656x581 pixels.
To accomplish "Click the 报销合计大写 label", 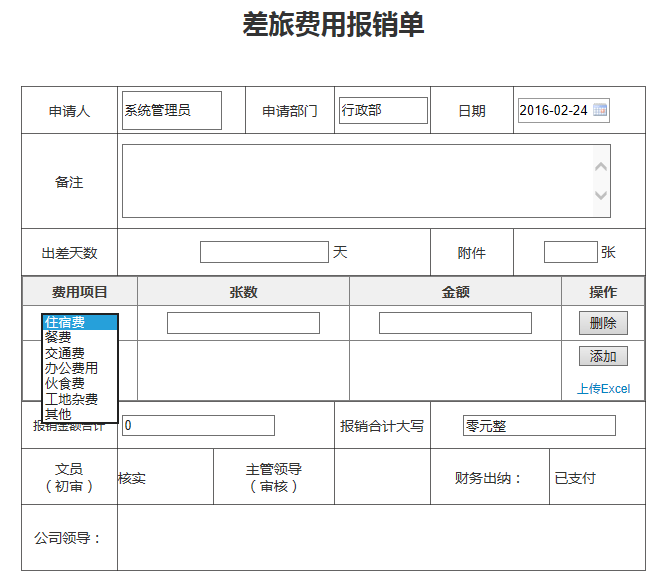I will [x=382, y=426].
